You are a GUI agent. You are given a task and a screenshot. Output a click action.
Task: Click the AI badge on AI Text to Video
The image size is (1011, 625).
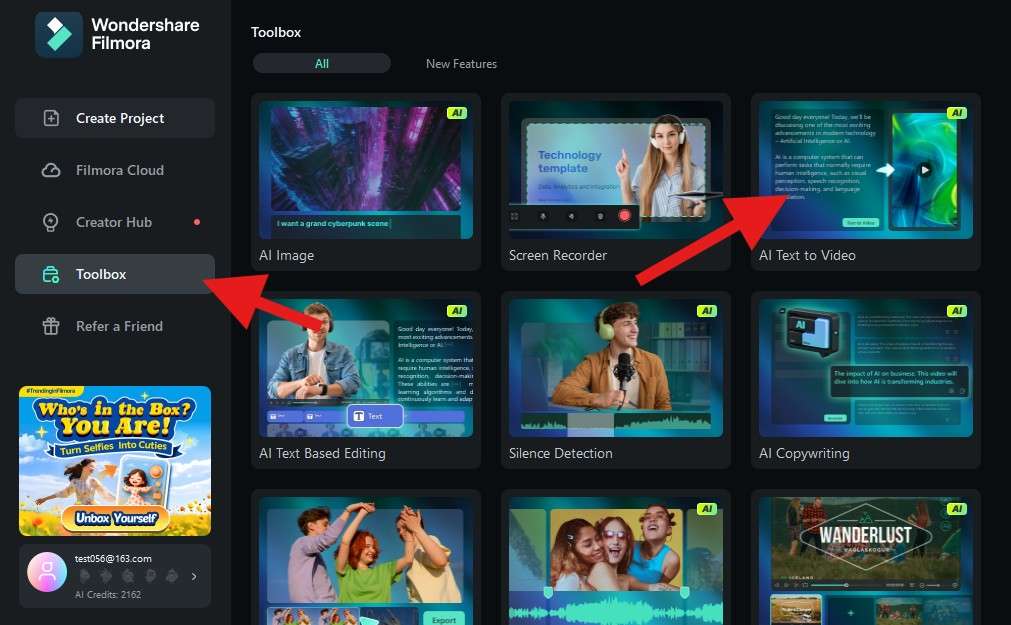(x=957, y=113)
